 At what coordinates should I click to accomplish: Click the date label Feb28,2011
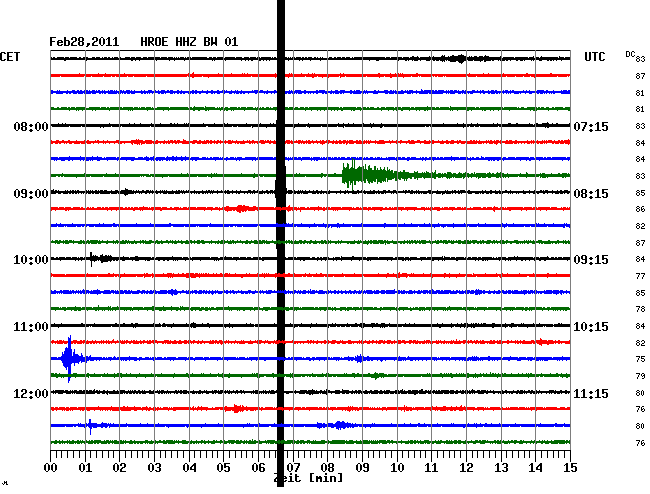[84, 42]
